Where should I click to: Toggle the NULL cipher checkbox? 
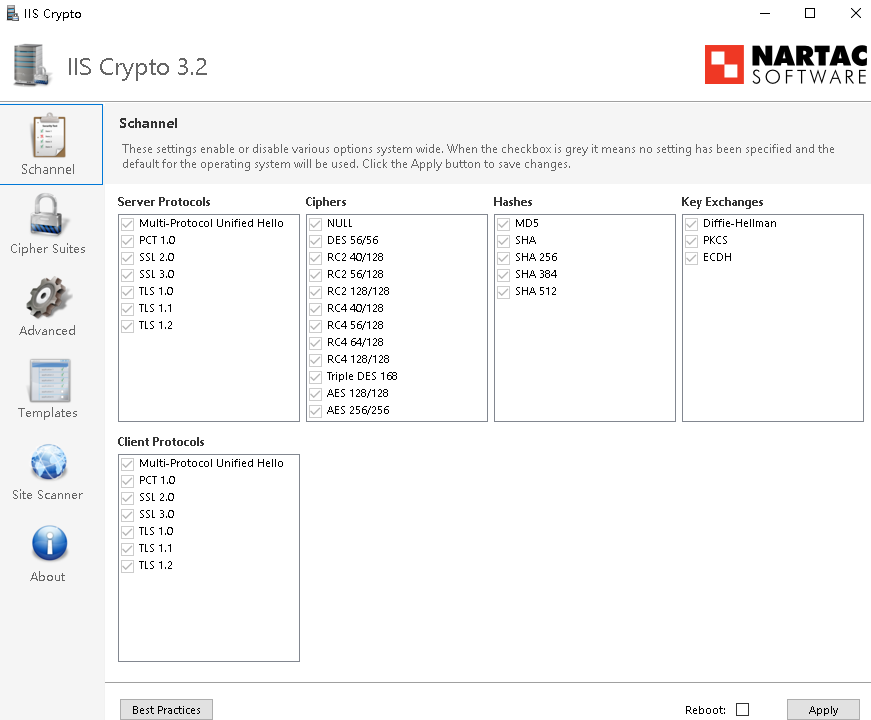tap(316, 224)
